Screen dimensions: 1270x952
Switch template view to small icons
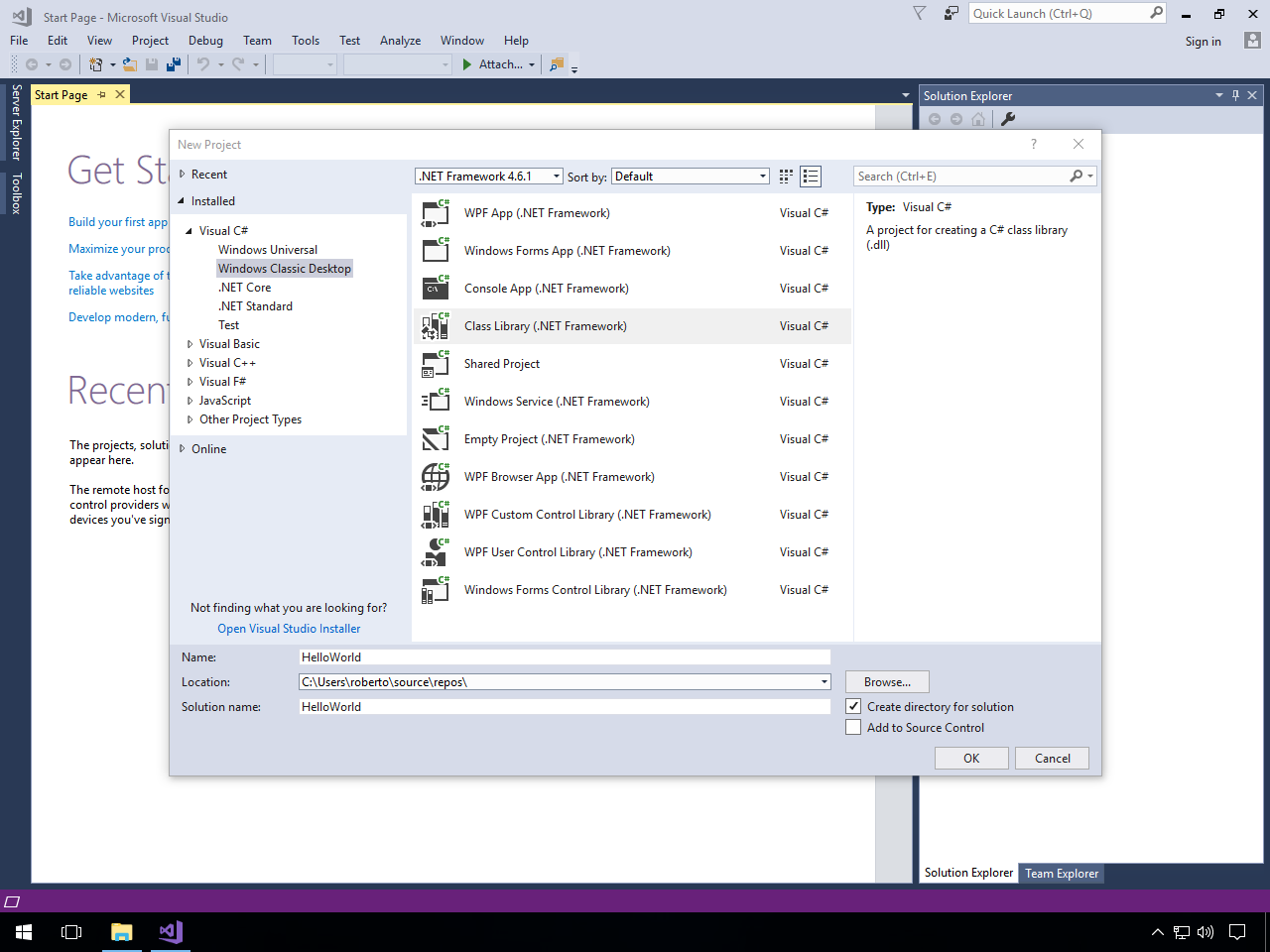[x=786, y=177]
